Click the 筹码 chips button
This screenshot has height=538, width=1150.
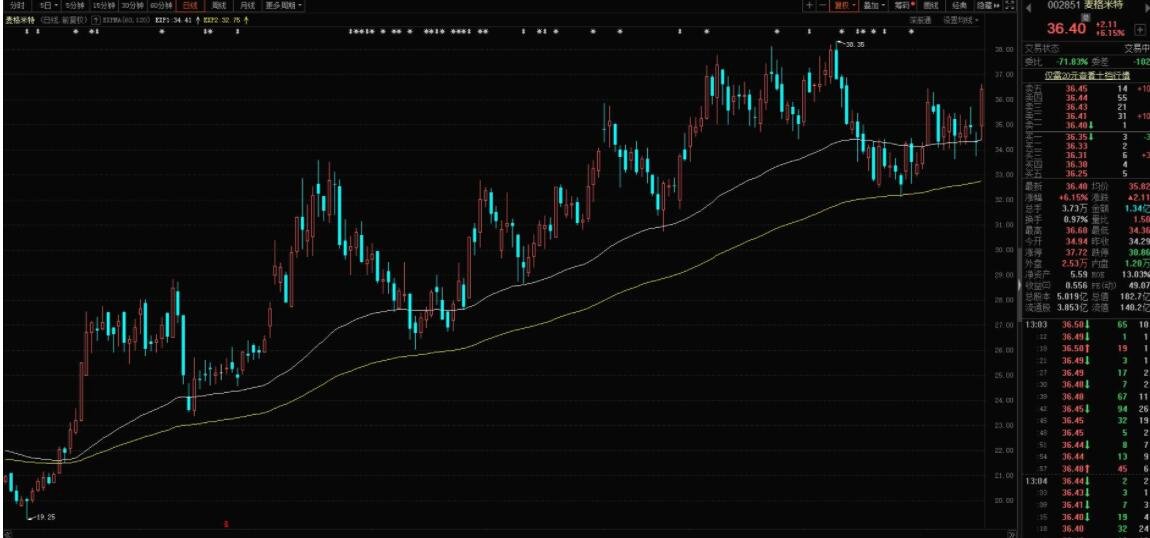click(904, 5)
